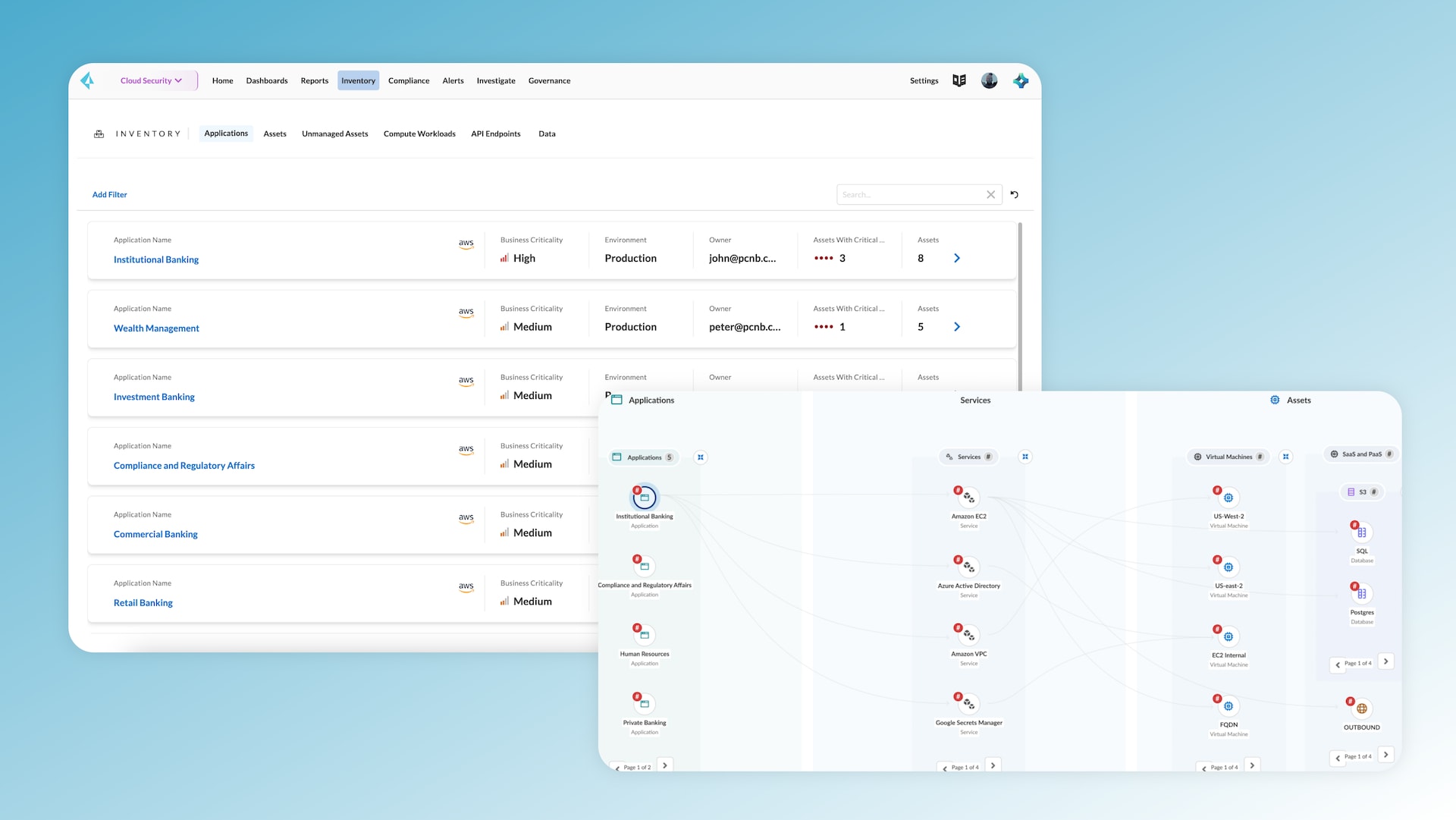Open the Compliance menu item

[409, 80]
